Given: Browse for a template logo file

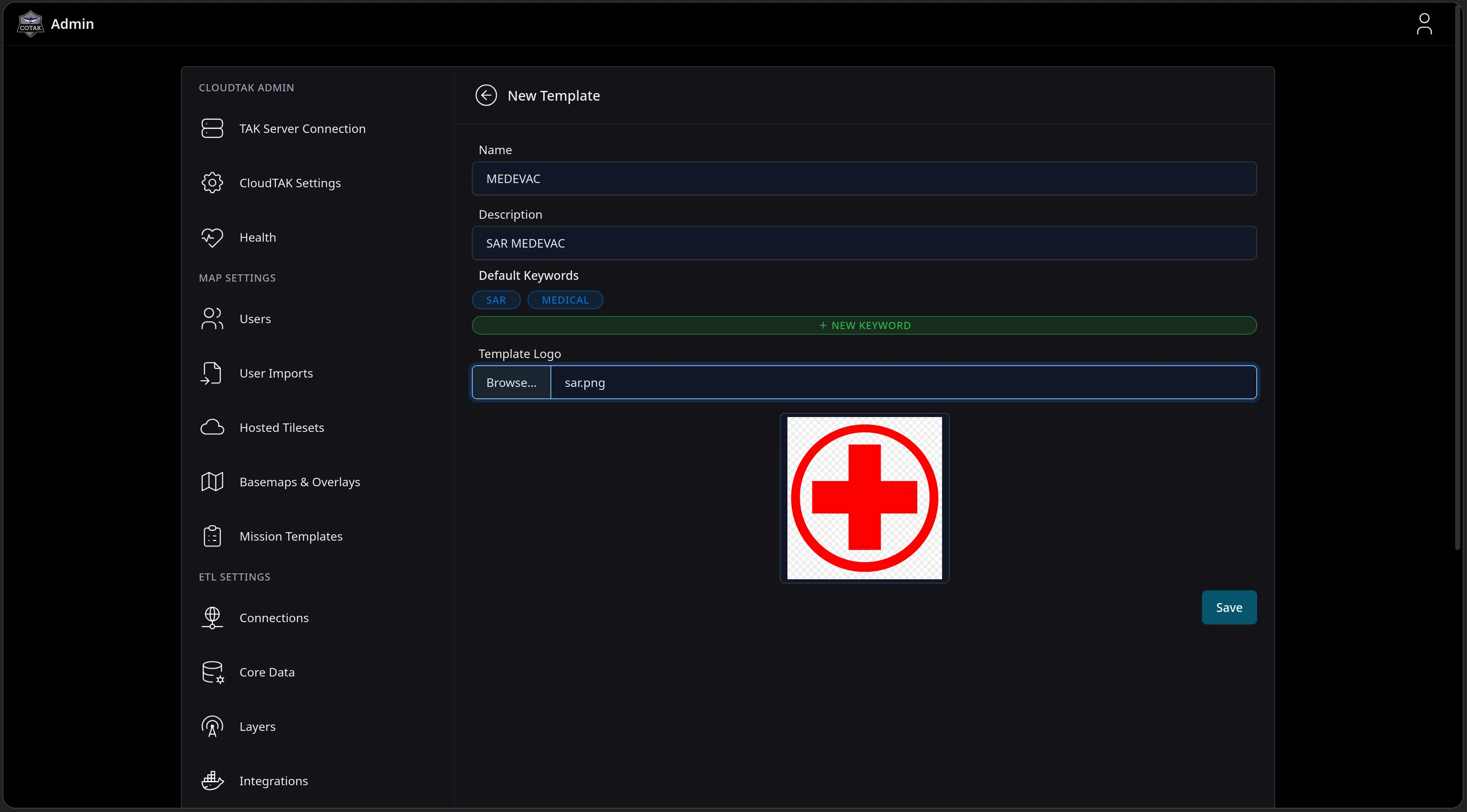Looking at the screenshot, I should coord(511,383).
